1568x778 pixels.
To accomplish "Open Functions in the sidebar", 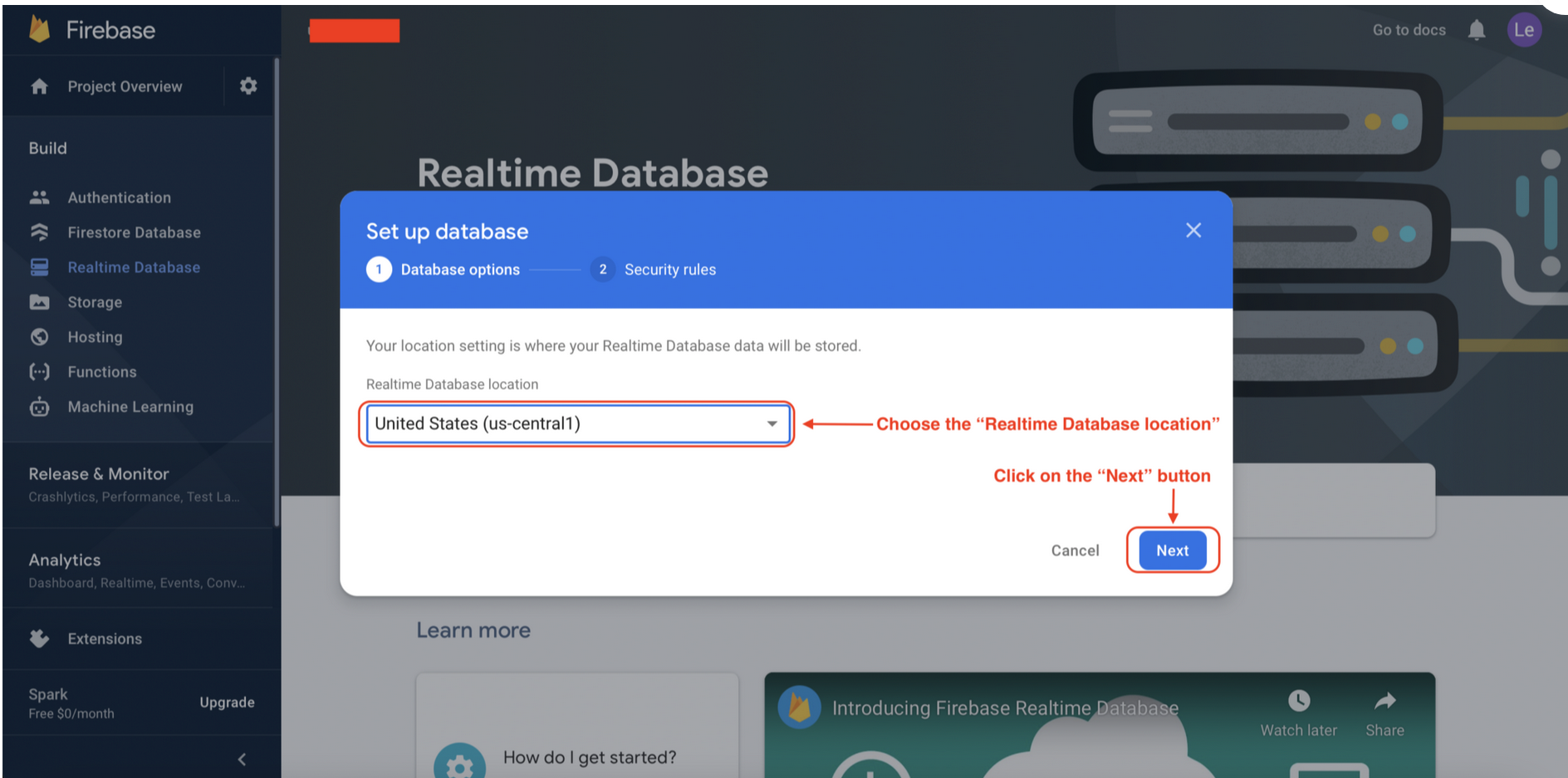I will pyautogui.click(x=102, y=372).
